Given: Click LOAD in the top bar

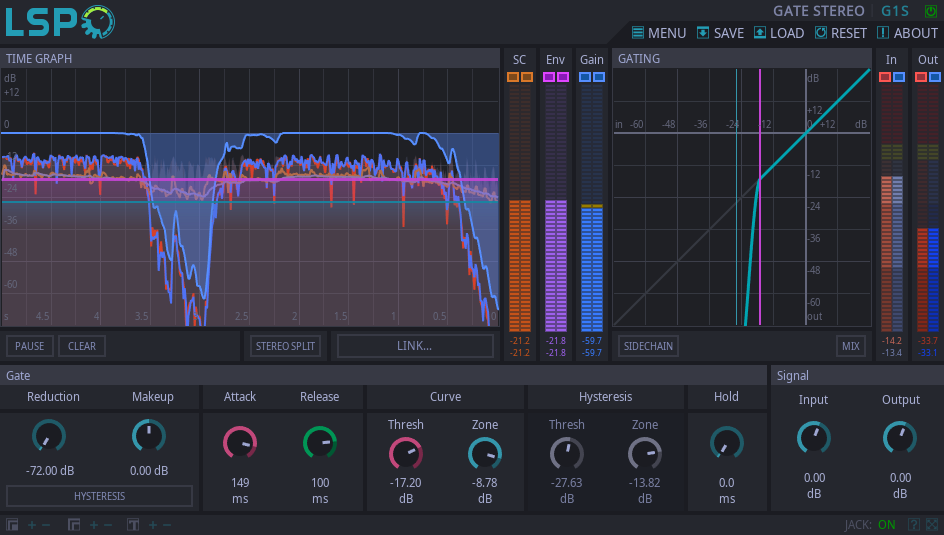Looking at the screenshot, I should pos(779,33).
